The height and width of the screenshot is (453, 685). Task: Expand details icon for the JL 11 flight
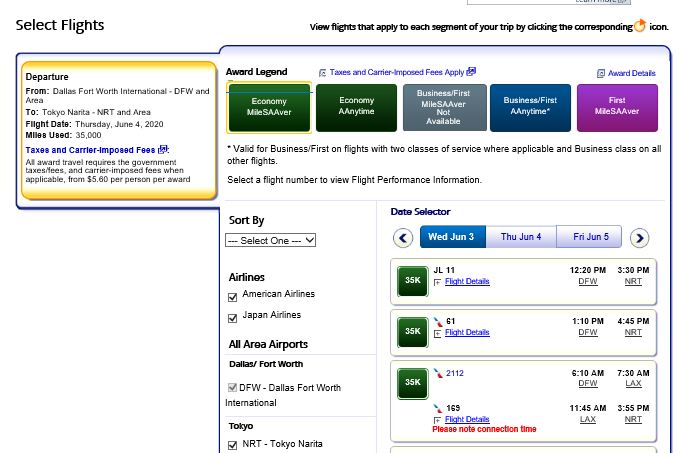pyautogui.click(x=437, y=283)
